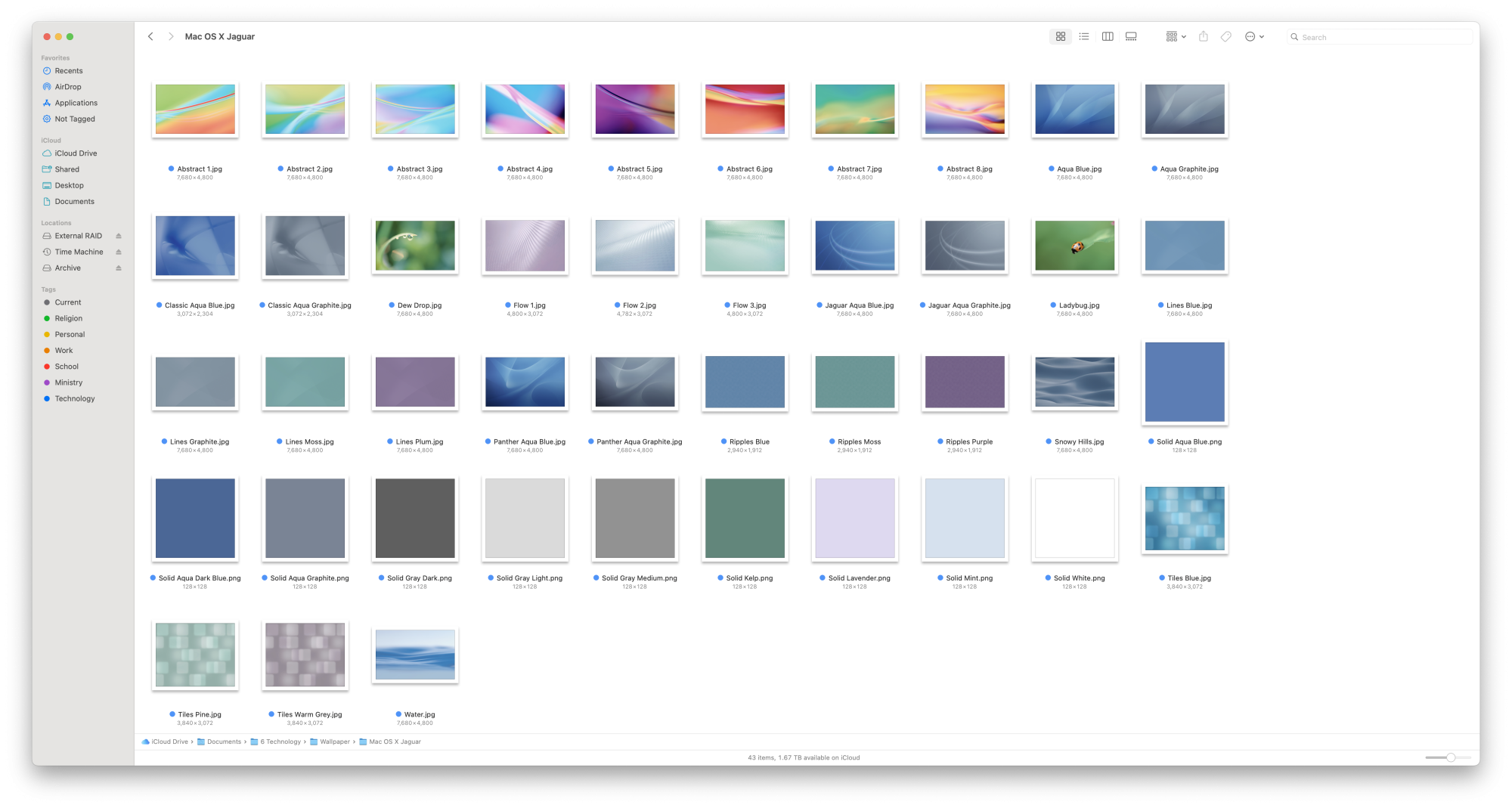Switch to column view
Viewport: 1512px width, 808px height.
point(1108,36)
